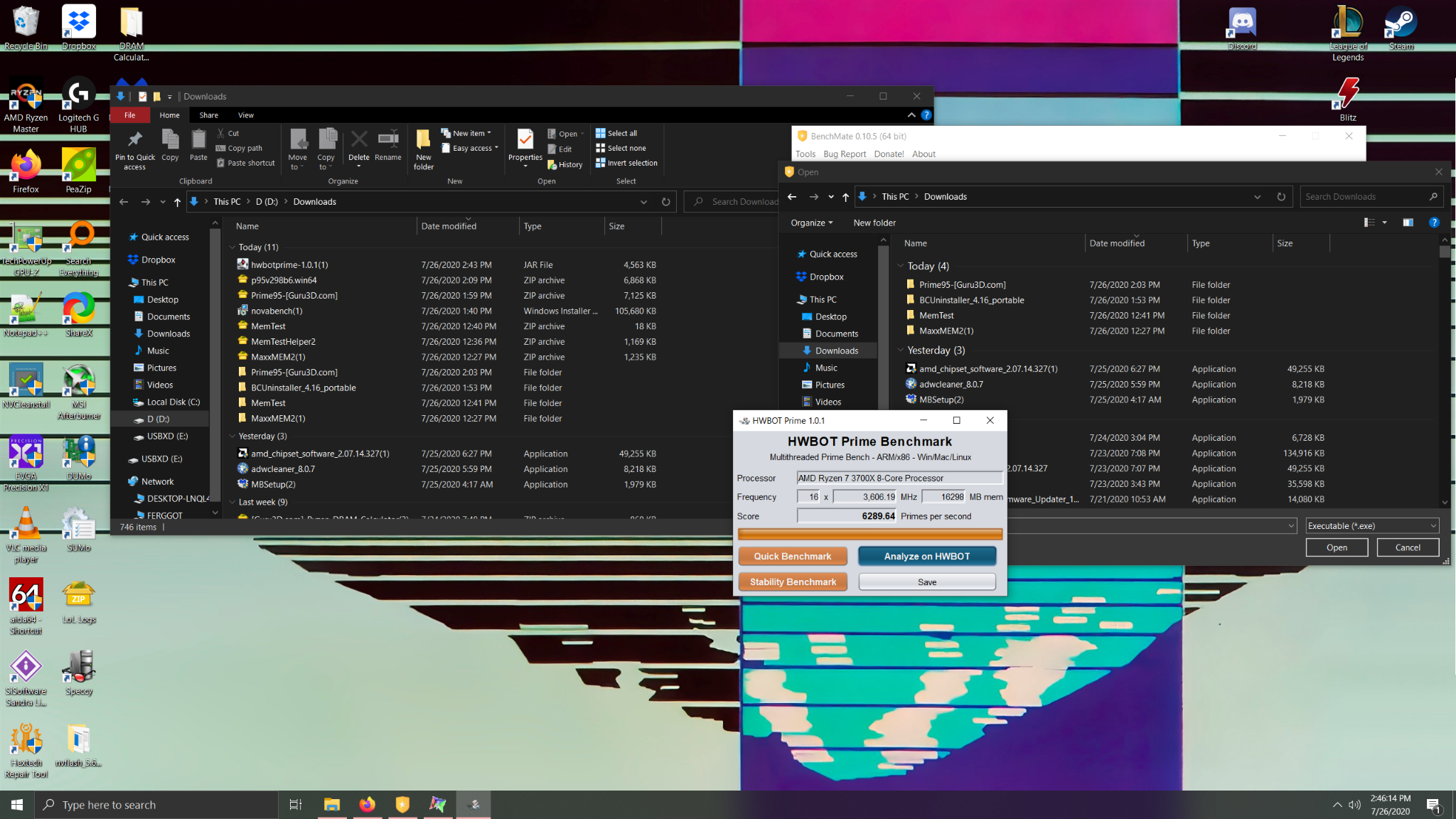This screenshot has width=1456, height=819.
Task: Click view options icon in Open dialog
Action: click(1369, 223)
